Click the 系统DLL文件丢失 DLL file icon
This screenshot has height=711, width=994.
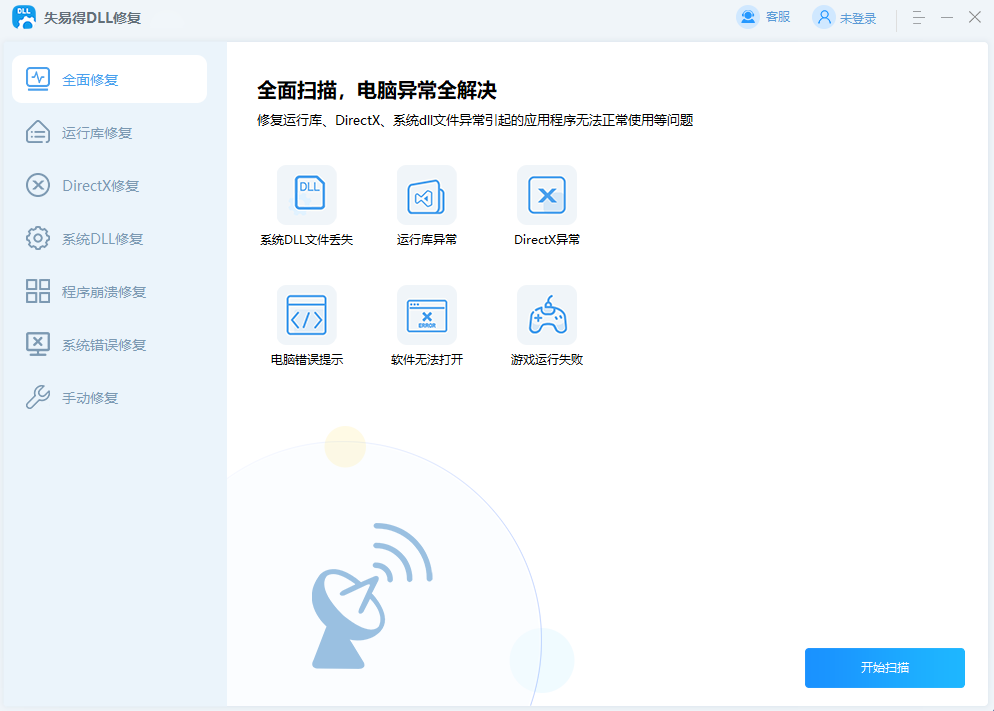307,195
